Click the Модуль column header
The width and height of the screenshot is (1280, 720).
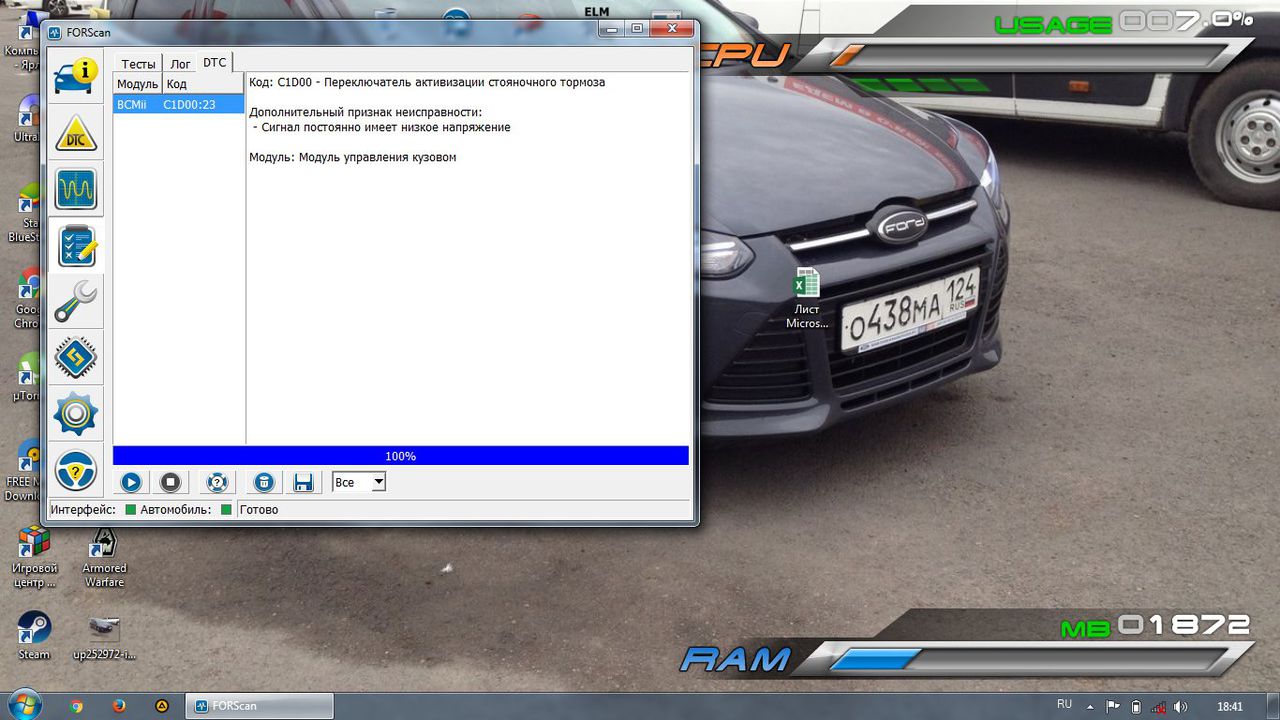[x=137, y=84]
